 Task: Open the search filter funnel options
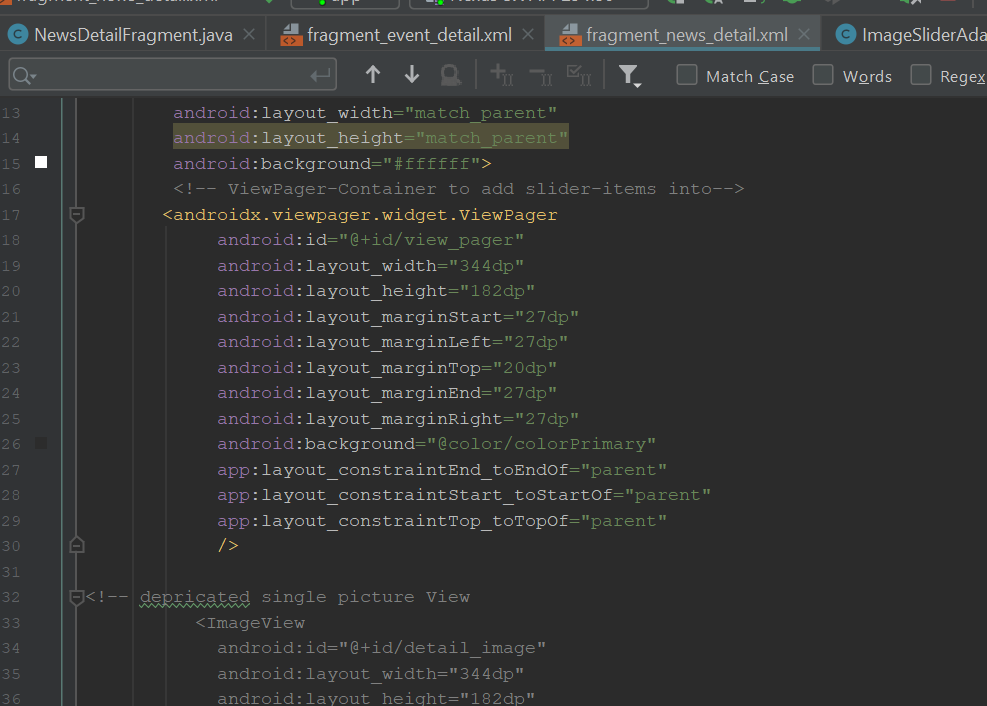[629, 75]
